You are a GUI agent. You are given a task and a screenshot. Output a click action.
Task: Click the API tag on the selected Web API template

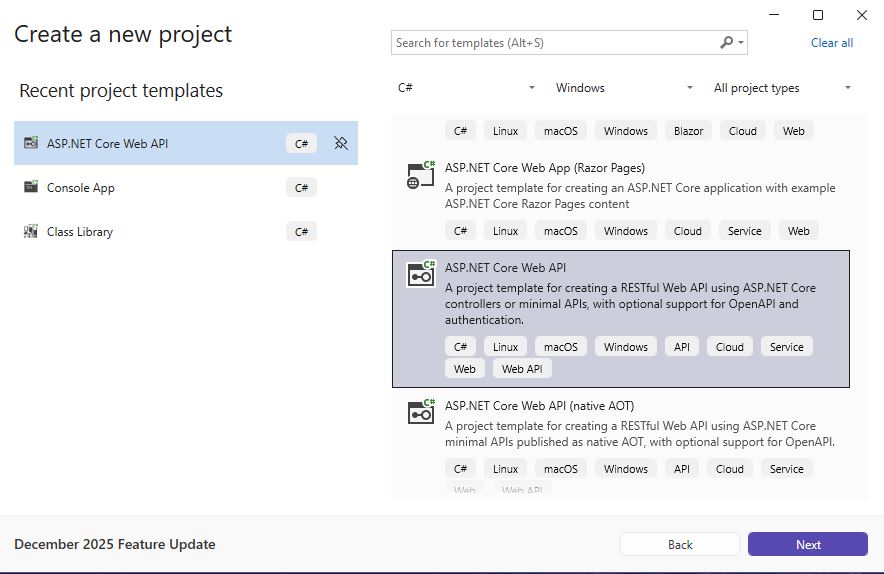[x=682, y=347]
